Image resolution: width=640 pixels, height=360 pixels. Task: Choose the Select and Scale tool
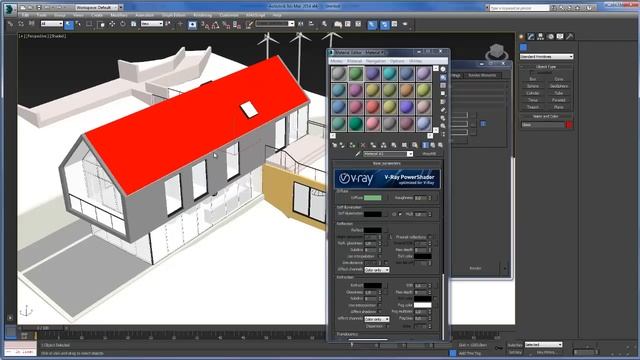point(133,24)
